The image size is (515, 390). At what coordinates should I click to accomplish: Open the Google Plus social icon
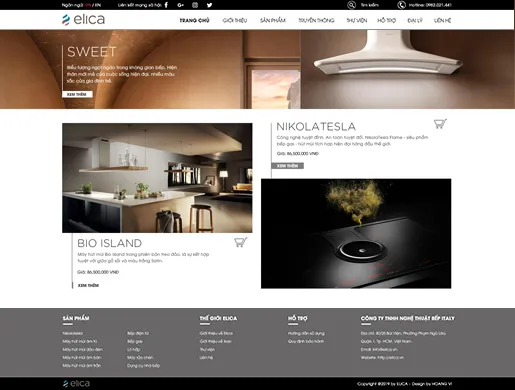pos(181,5)
